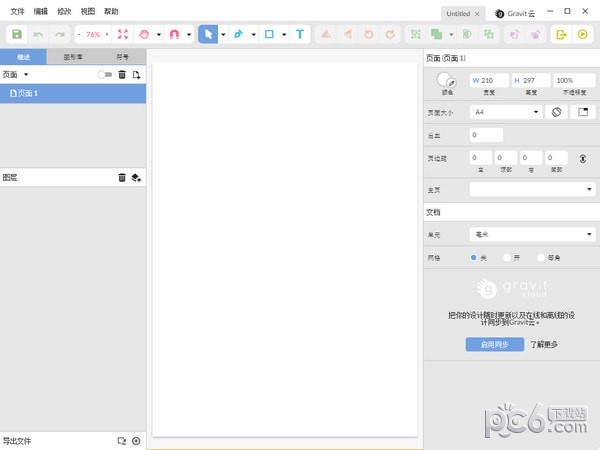Open the 主页 master page dropdown

(x=532, y=188)
